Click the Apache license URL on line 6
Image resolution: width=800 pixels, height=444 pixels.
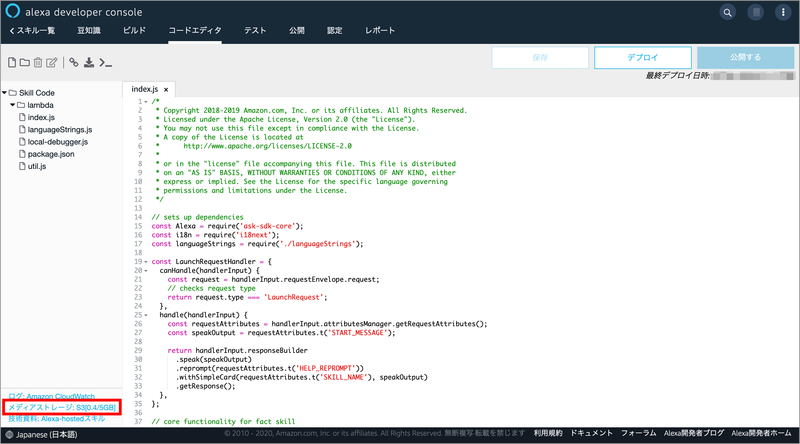click(x=267, y=146)
